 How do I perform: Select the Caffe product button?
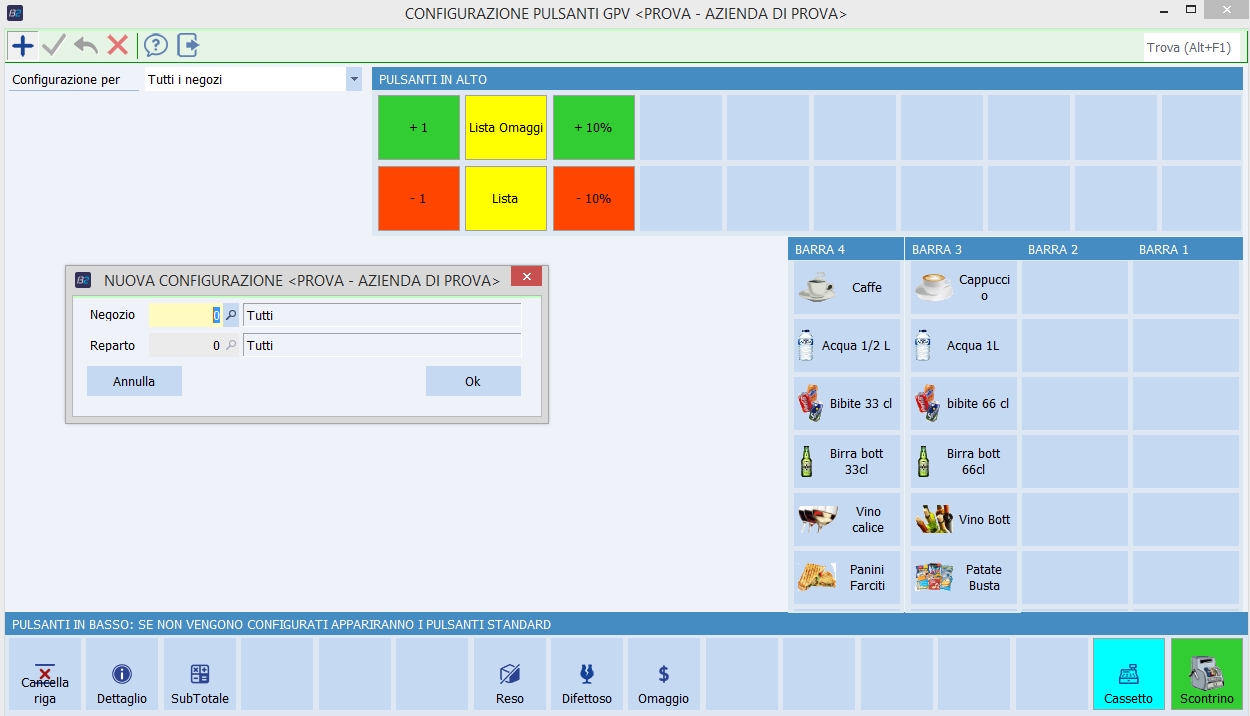(847, 288)
